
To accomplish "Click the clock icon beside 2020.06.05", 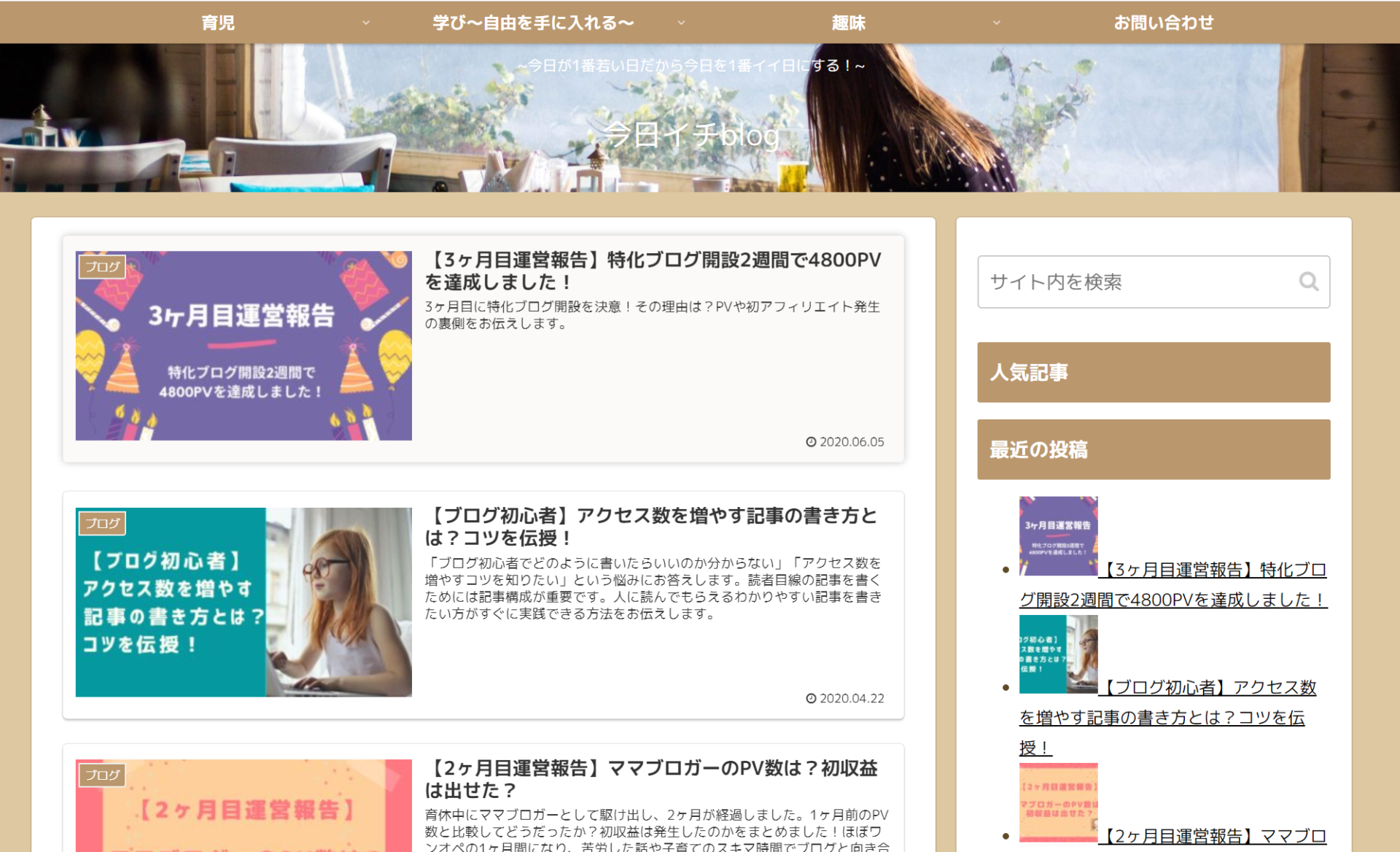I will click(x=811, y=442).
